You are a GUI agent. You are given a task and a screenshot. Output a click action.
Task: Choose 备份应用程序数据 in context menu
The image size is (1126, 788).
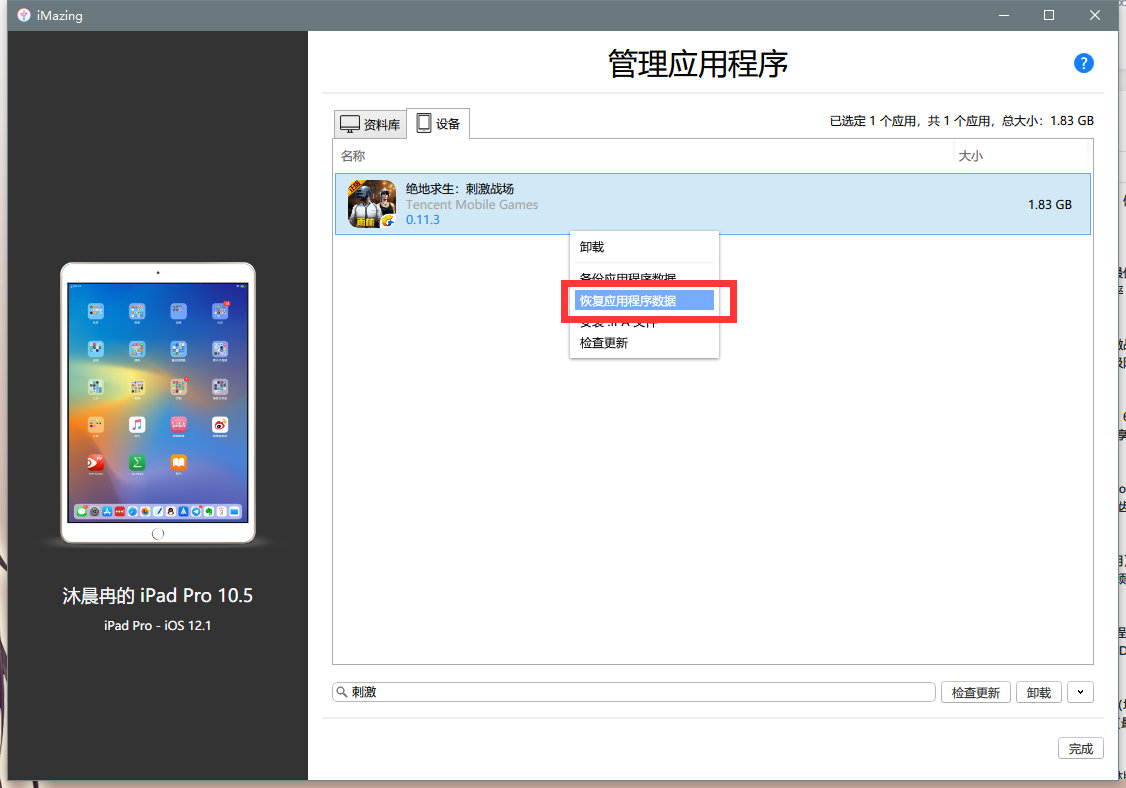(x=628, y=277)
